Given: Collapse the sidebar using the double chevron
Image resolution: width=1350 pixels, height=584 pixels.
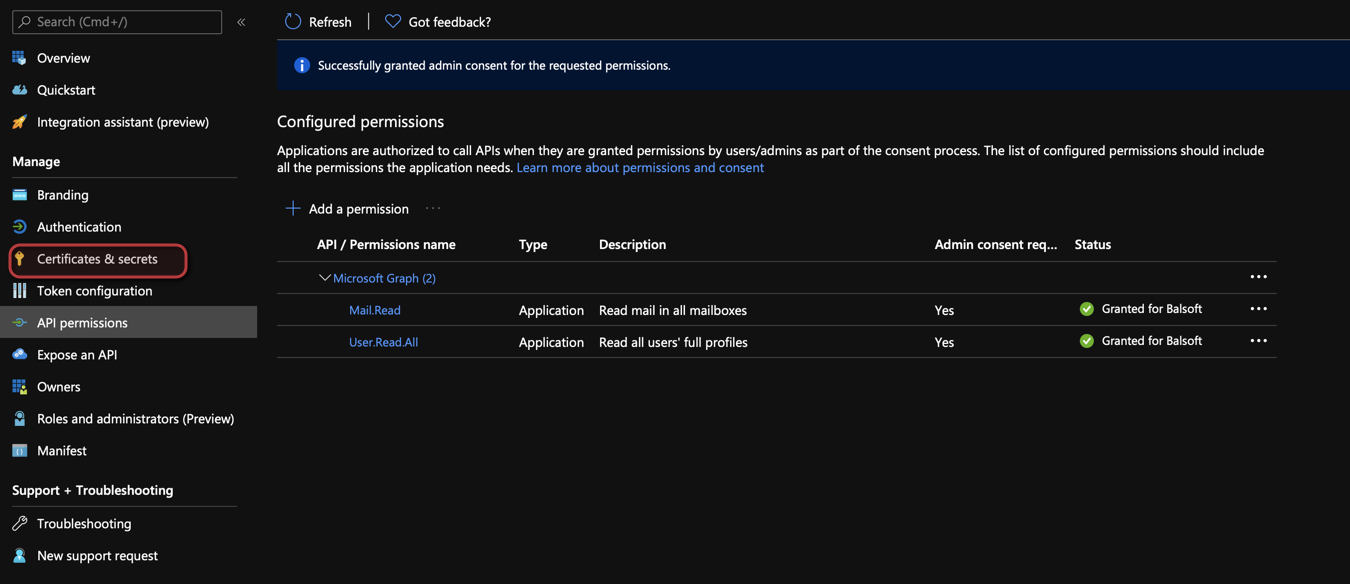Looking at the screenshot, I should coord(241,22).
